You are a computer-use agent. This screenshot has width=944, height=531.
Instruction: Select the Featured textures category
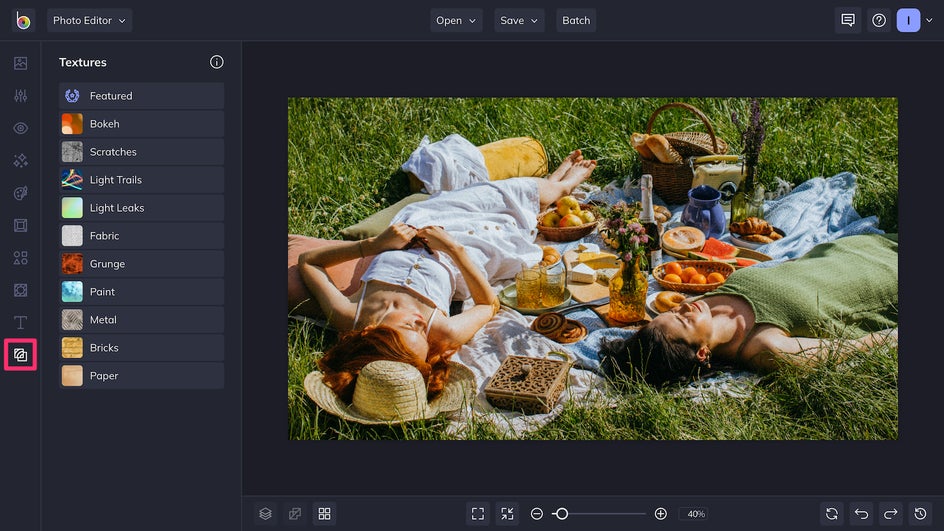pyautogui.click(x=141, y=96)
